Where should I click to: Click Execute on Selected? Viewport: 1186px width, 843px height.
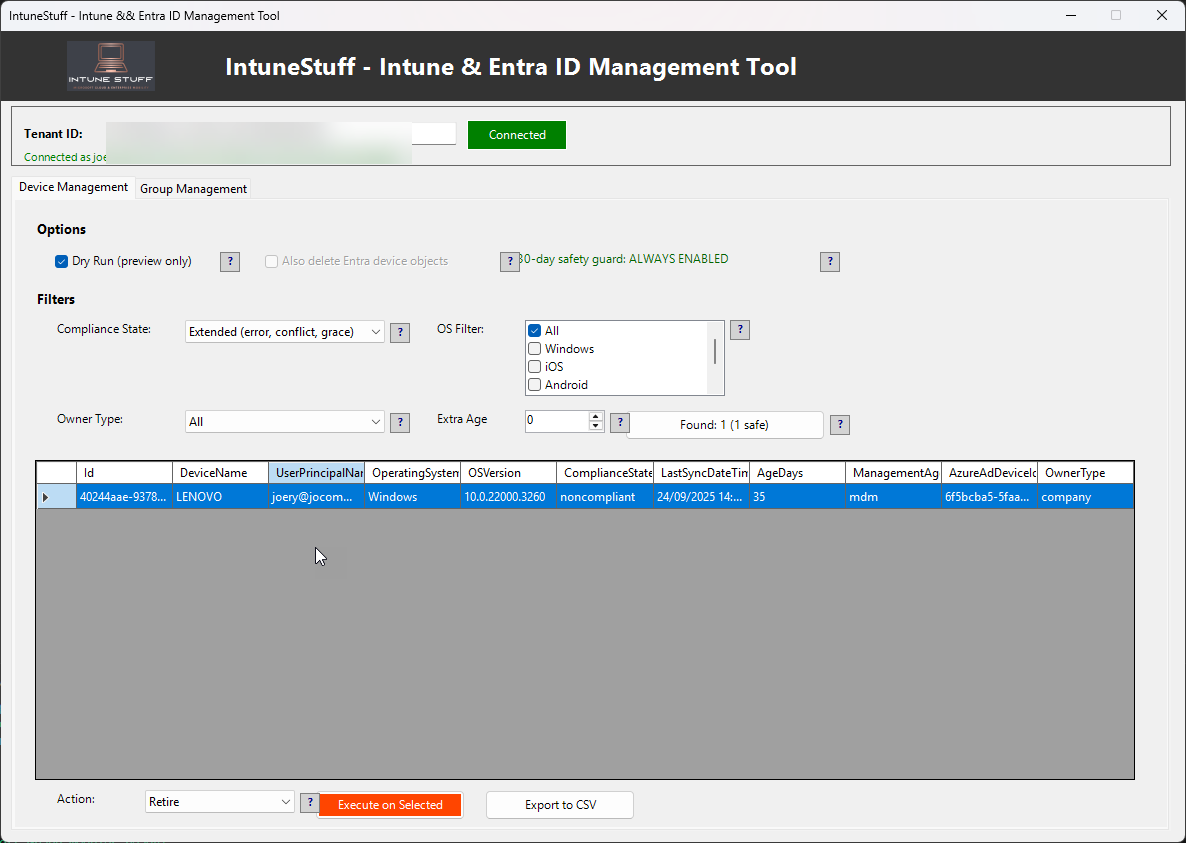390,804
